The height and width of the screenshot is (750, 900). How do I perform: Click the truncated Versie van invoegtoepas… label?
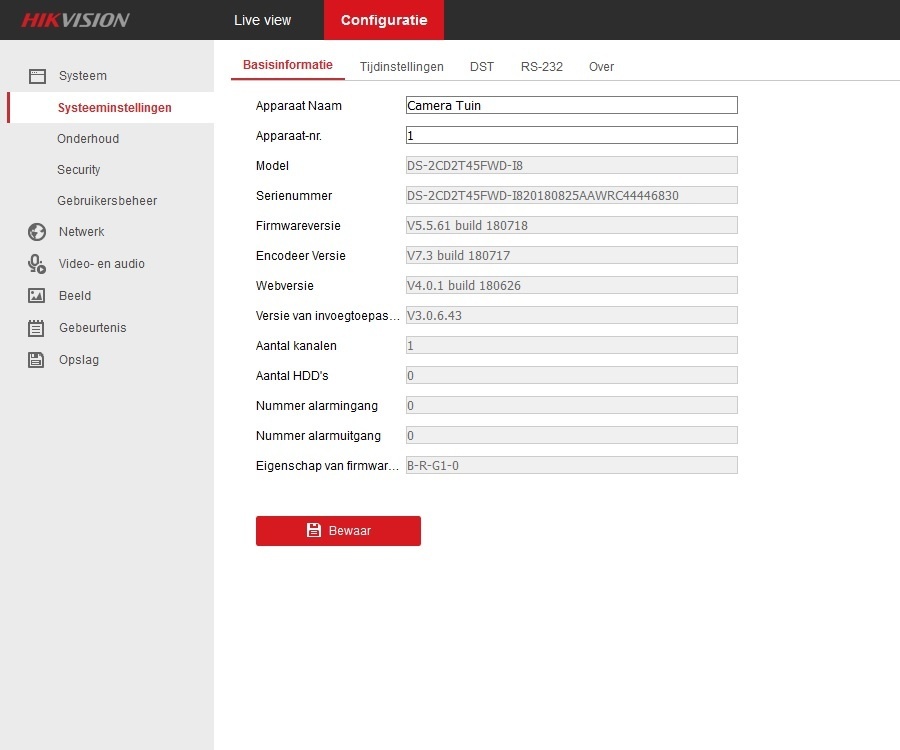(327, 316)
